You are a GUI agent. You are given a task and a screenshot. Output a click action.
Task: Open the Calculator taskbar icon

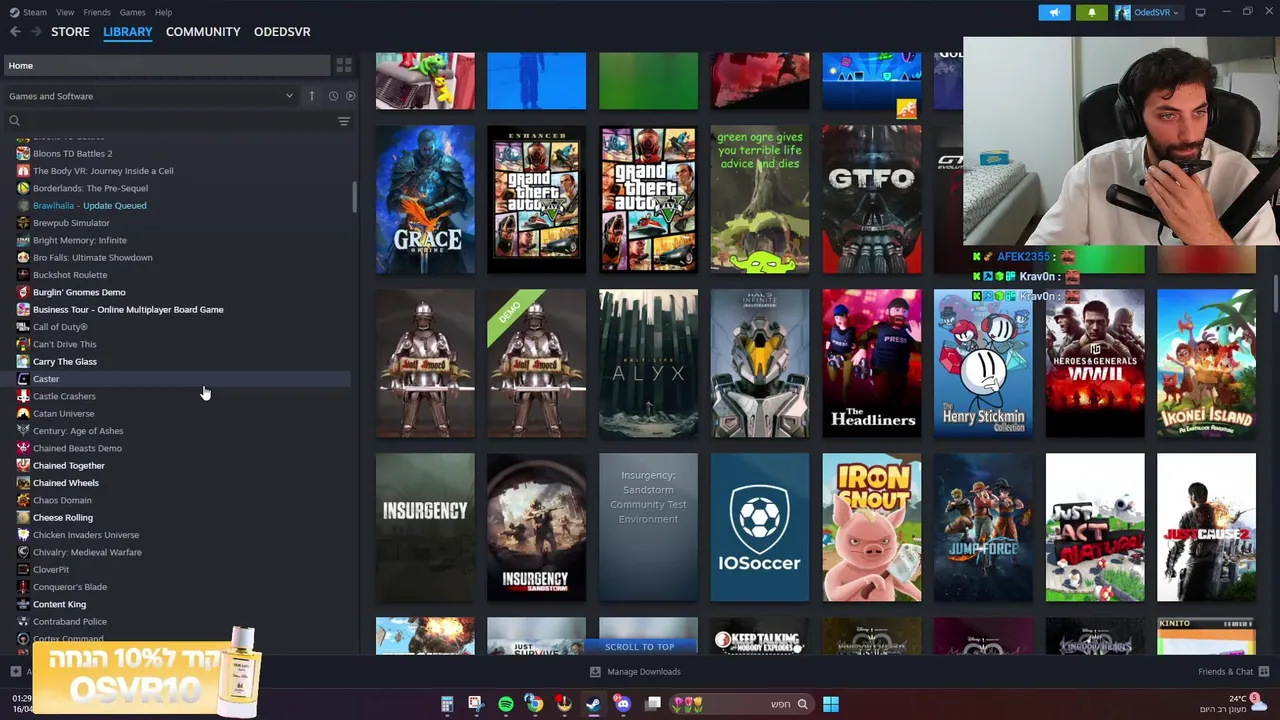447,704
